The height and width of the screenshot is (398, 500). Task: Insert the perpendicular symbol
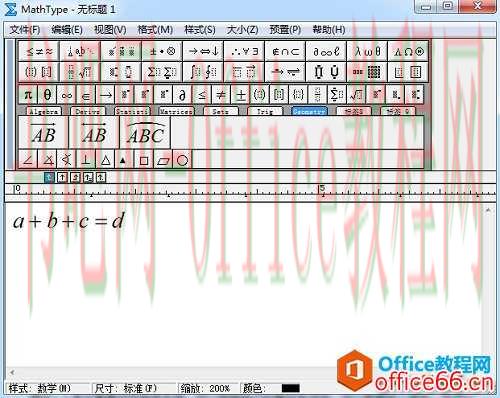coord(86,160)
